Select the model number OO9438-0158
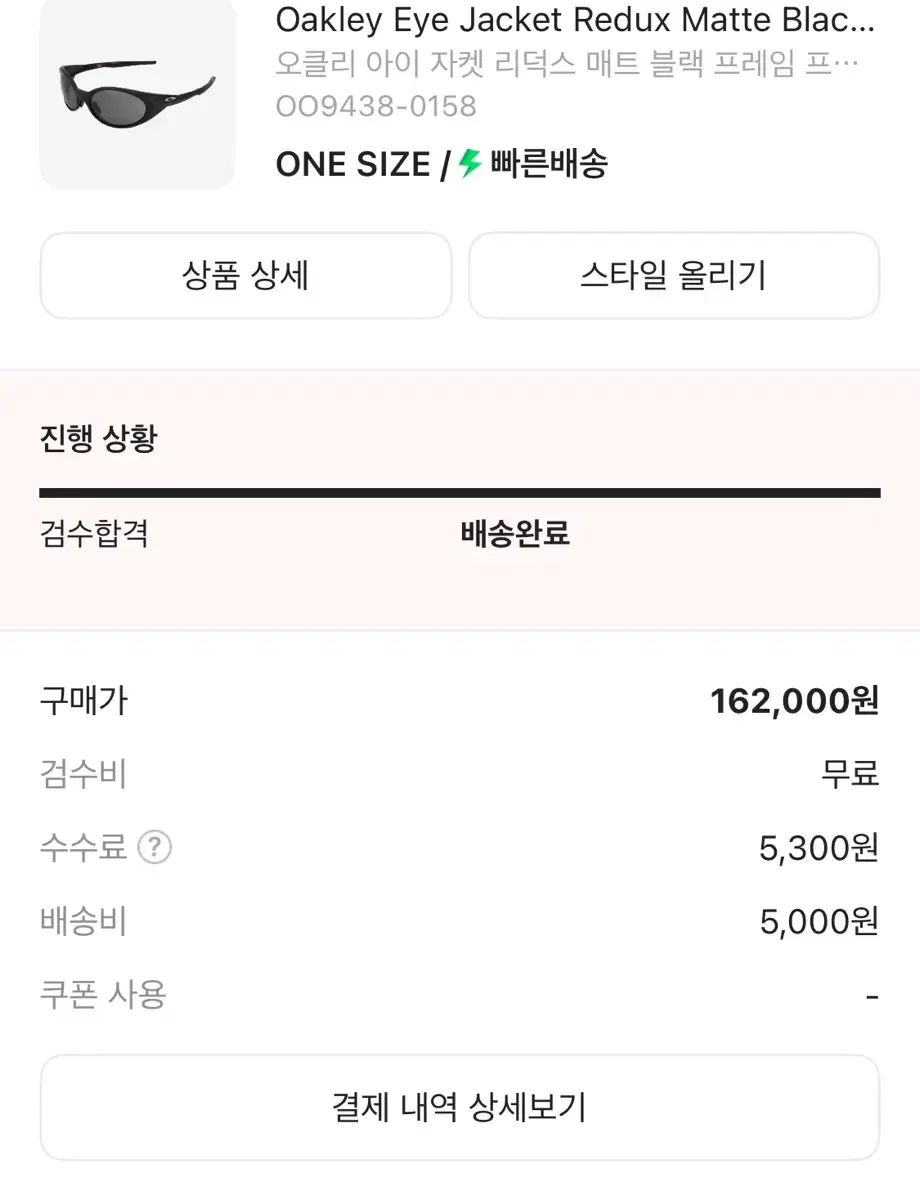This screenshot has width=920, height=1200. click(x=376, y=106)
